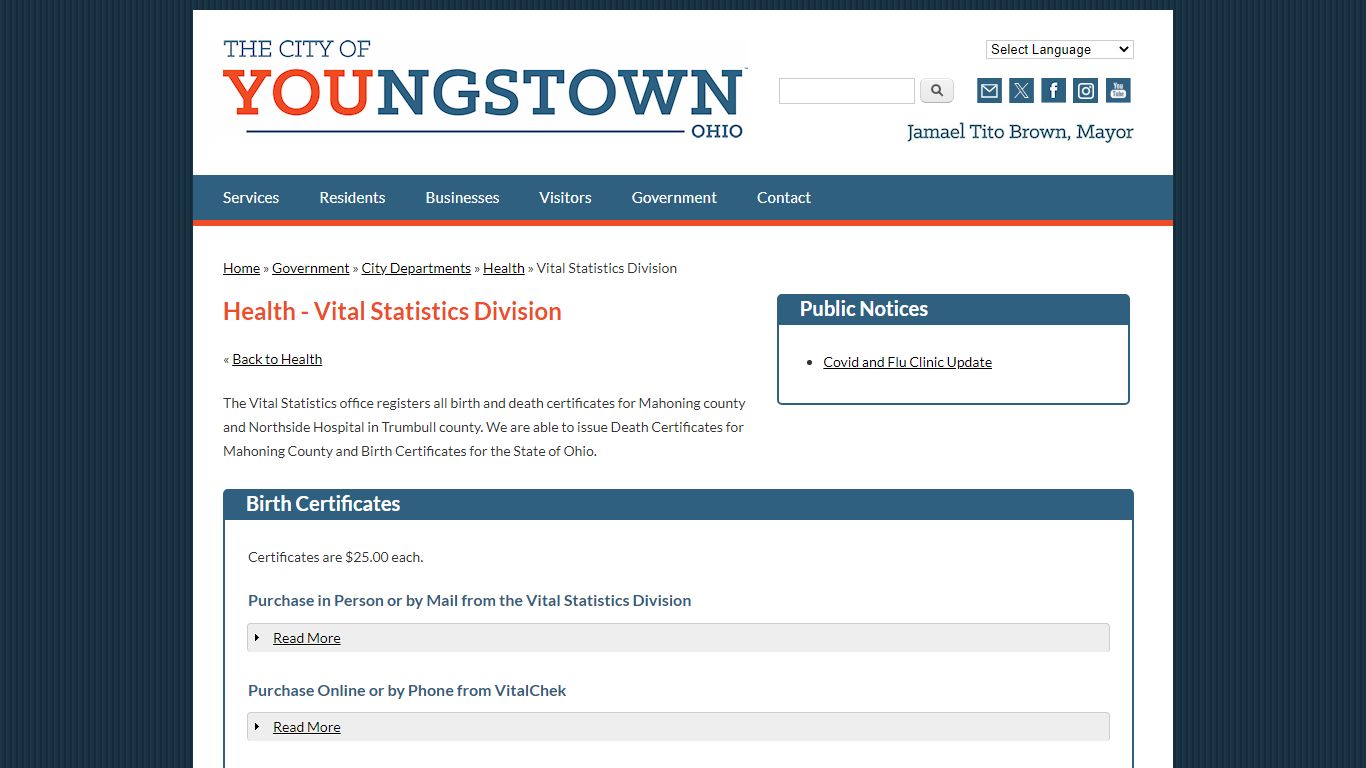The width and height of the screenshot is (1366, 768).
Task: Follow the Government breadcrumb link
Action: click(311, 268)
